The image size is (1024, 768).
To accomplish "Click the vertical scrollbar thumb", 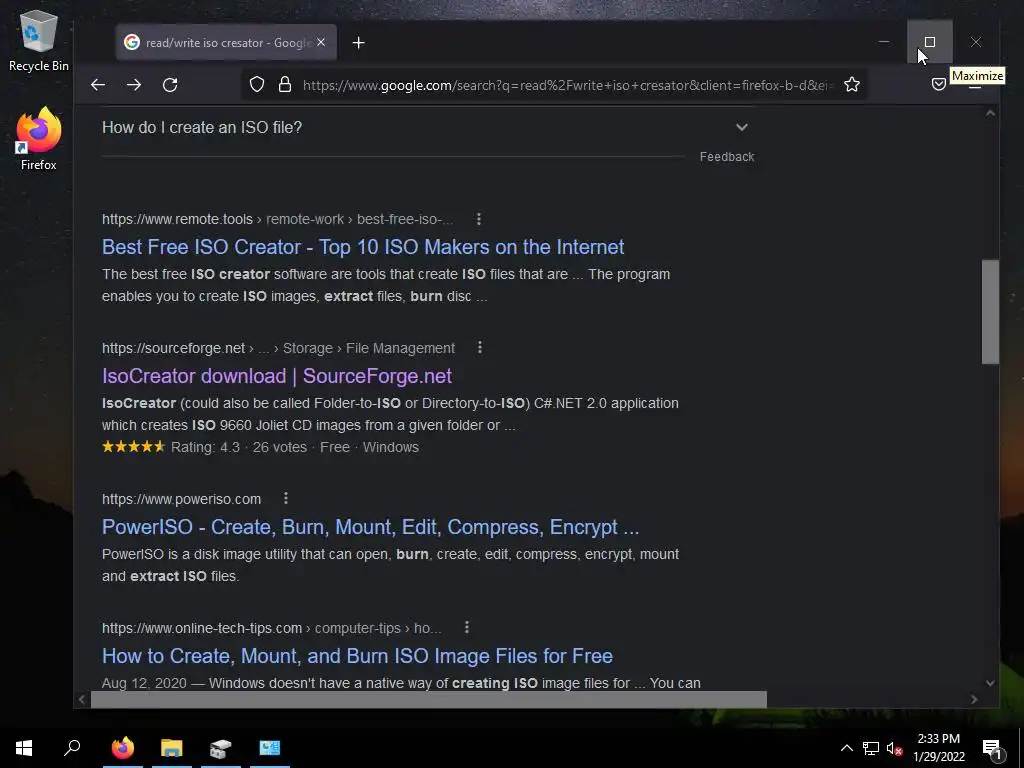I will pyautogui.click(x=990, y=312).
